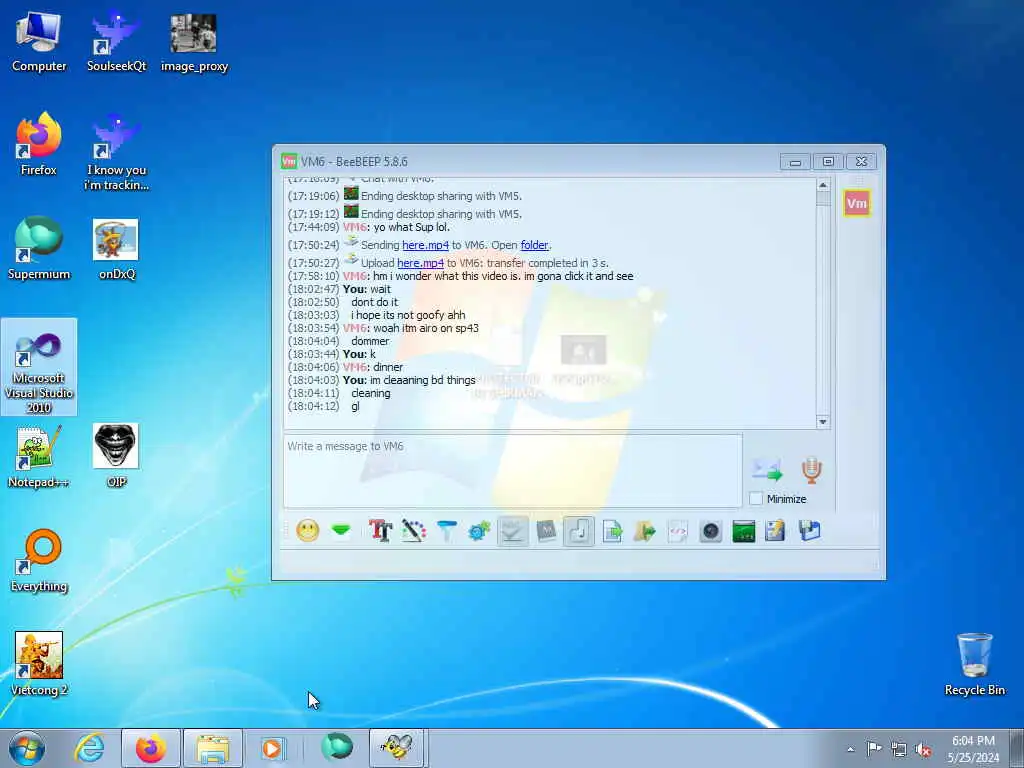Select the Computer desktop icon
1024x768 pixels.
pos(39,43)
